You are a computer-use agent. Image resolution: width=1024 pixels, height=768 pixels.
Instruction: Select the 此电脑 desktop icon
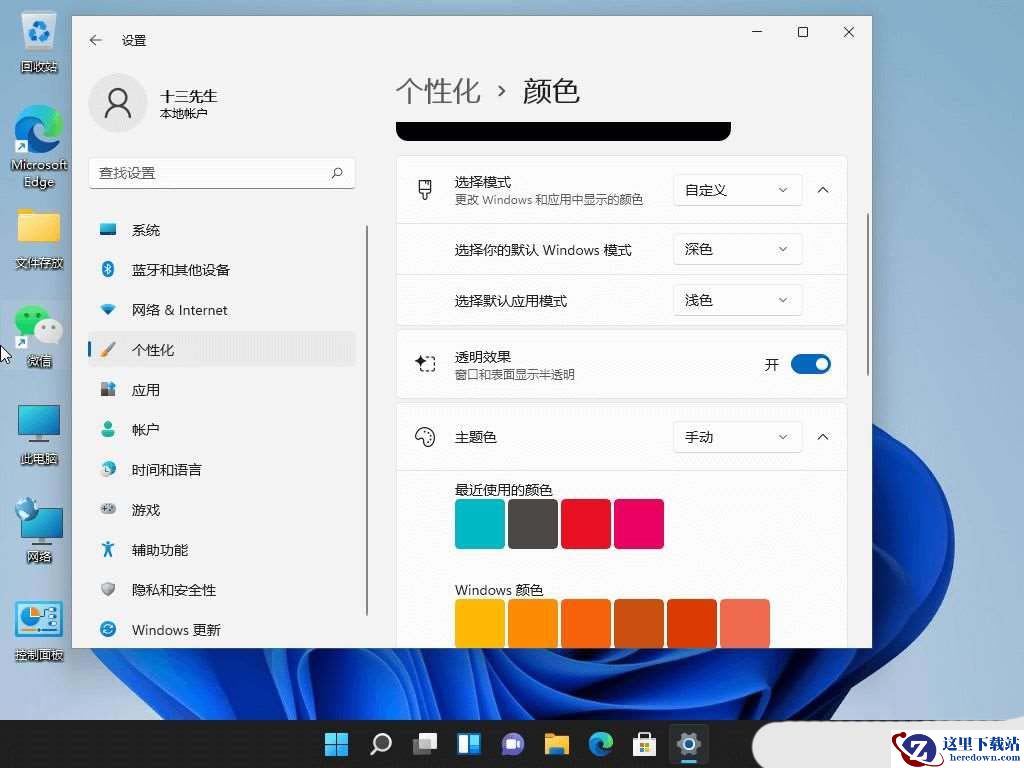pos(39,434)
